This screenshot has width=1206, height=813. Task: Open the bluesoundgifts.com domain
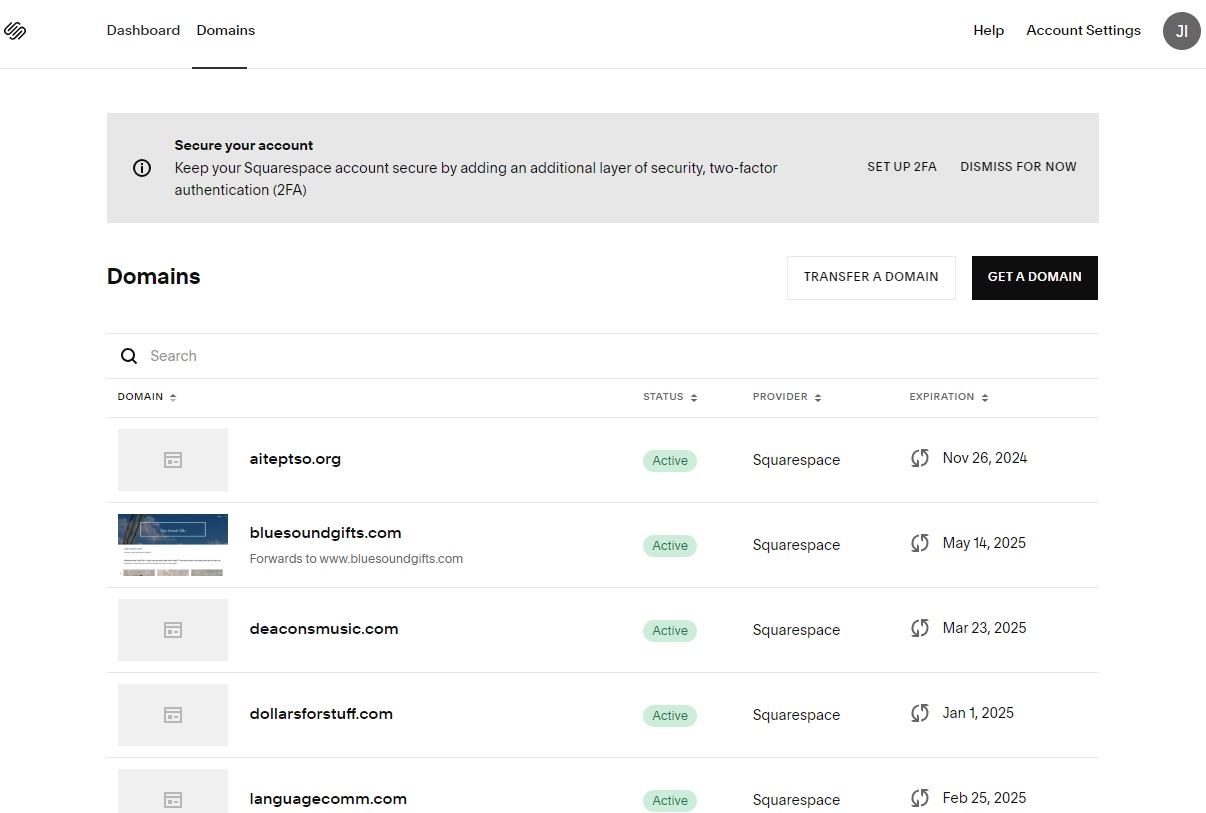[x=325, y=533]
